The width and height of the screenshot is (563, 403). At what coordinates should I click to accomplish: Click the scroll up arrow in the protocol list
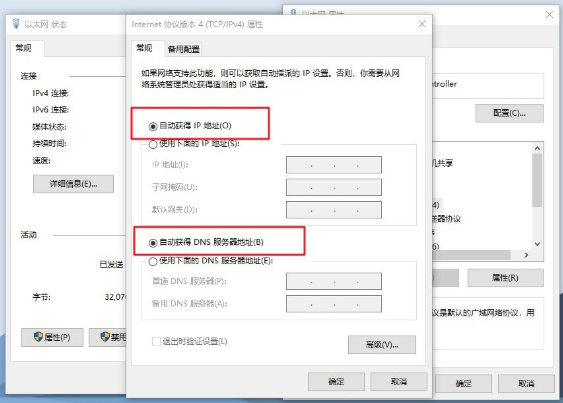point(537,148)
